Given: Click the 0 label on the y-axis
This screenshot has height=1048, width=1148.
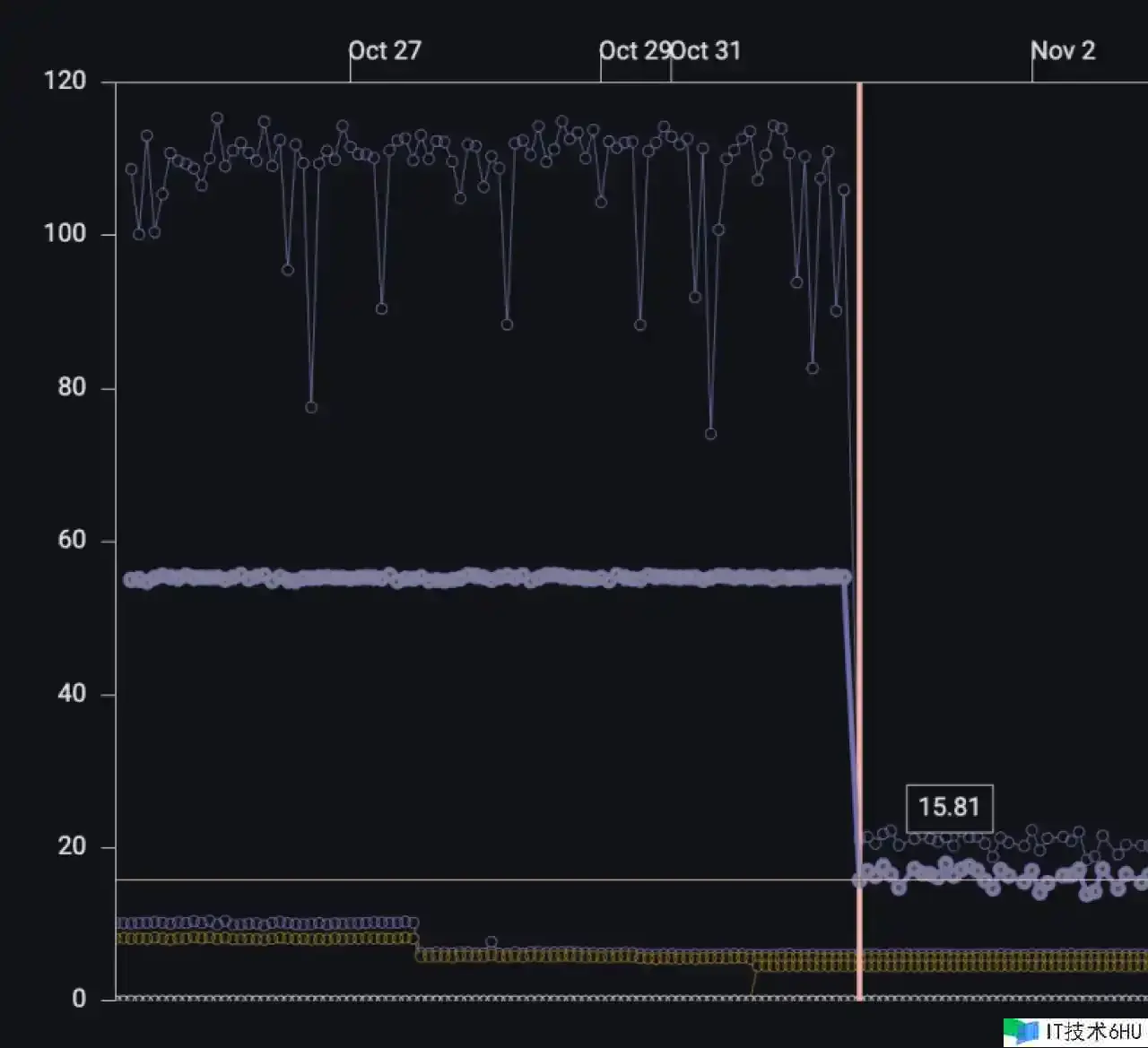Looking at the screenshot, I should [79, 999].
